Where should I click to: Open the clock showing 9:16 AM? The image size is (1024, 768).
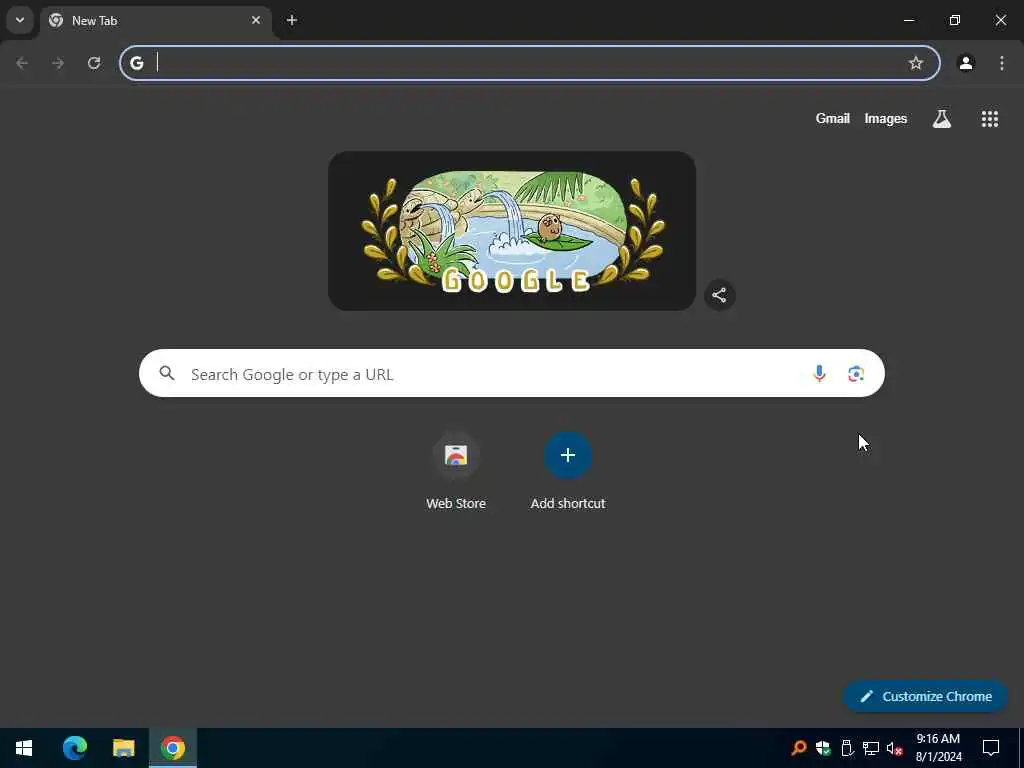click(x=938, y=748)
